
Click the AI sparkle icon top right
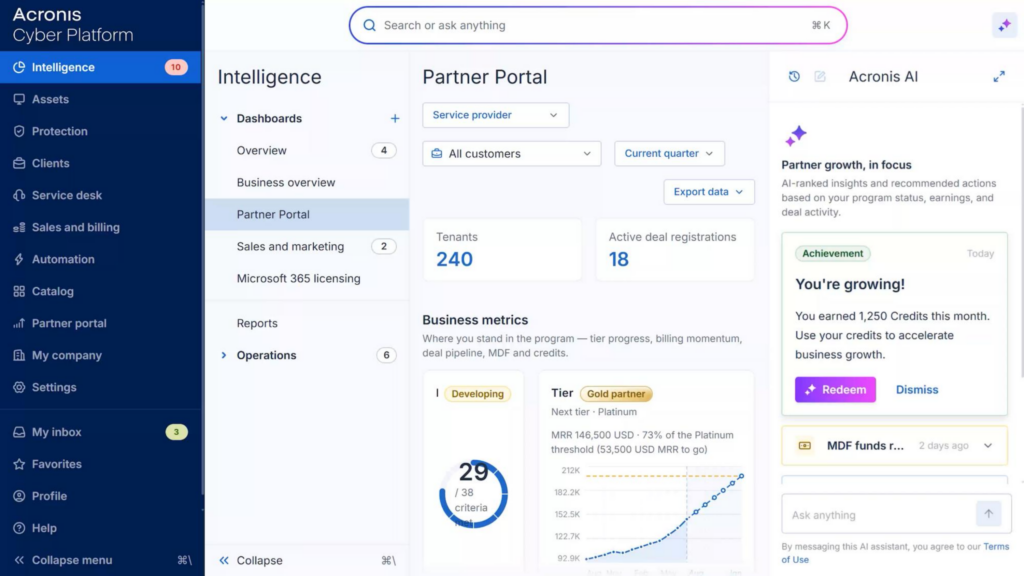click(1004, 25)
